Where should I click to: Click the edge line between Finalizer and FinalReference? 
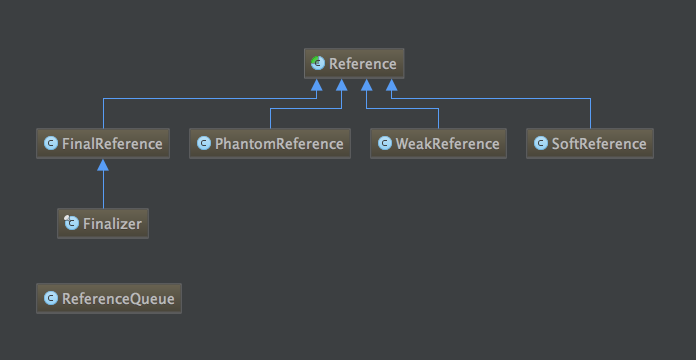tap(103, 190)
